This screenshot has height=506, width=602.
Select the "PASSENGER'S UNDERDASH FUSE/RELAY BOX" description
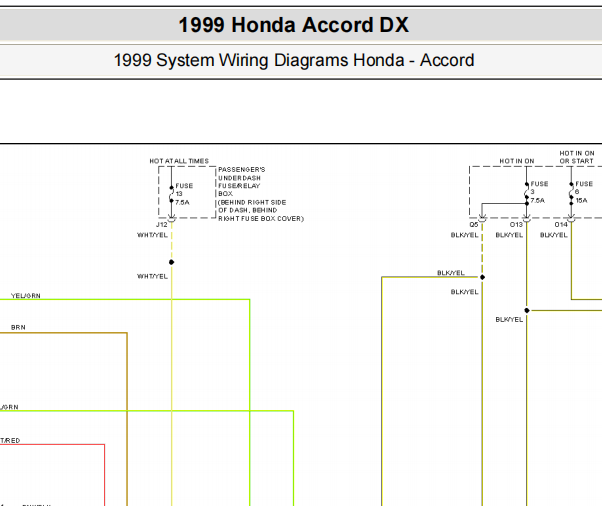click(261, 194)
